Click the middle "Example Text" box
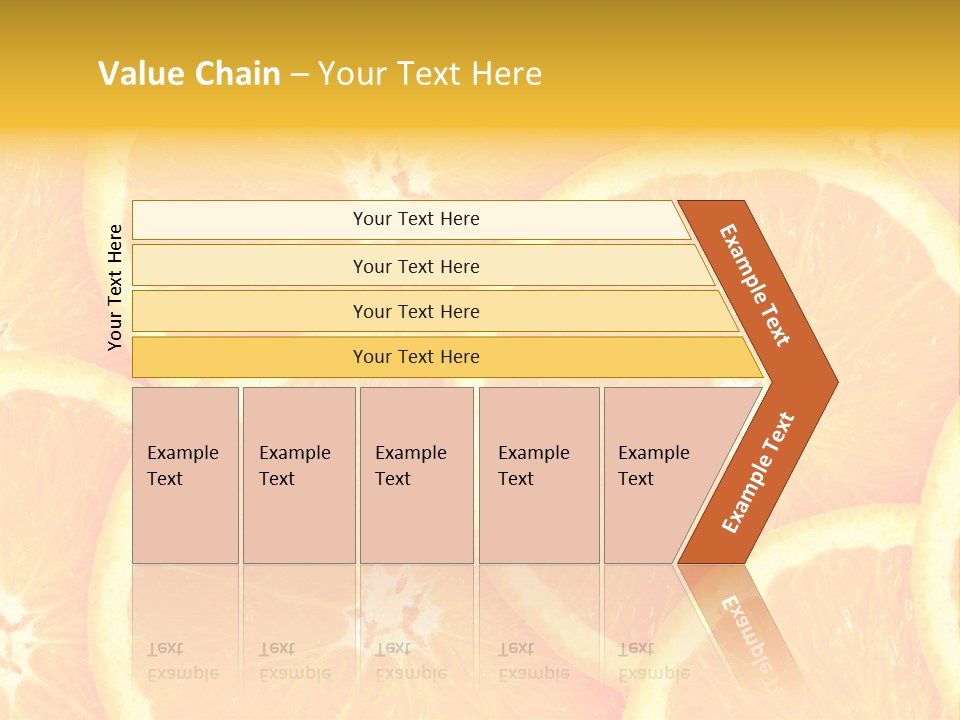Image resolution: width=960 pixels, height=720 pixels. [x=416, y=475]
